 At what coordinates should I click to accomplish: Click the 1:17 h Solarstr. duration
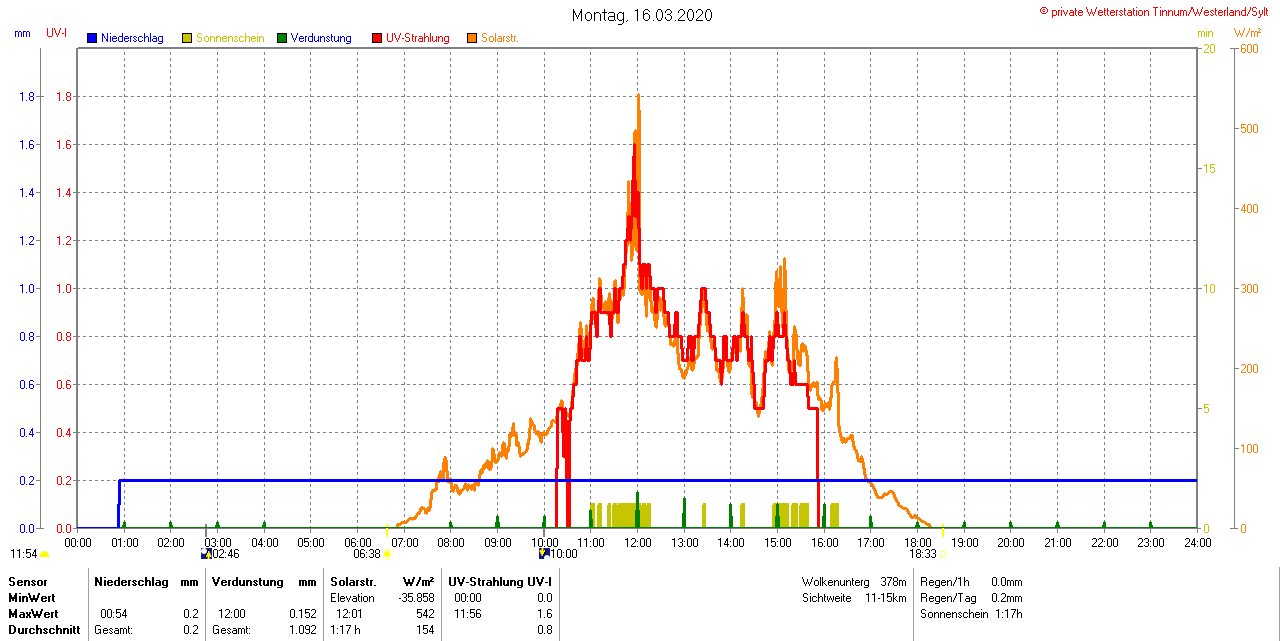[x=346, y=630]
